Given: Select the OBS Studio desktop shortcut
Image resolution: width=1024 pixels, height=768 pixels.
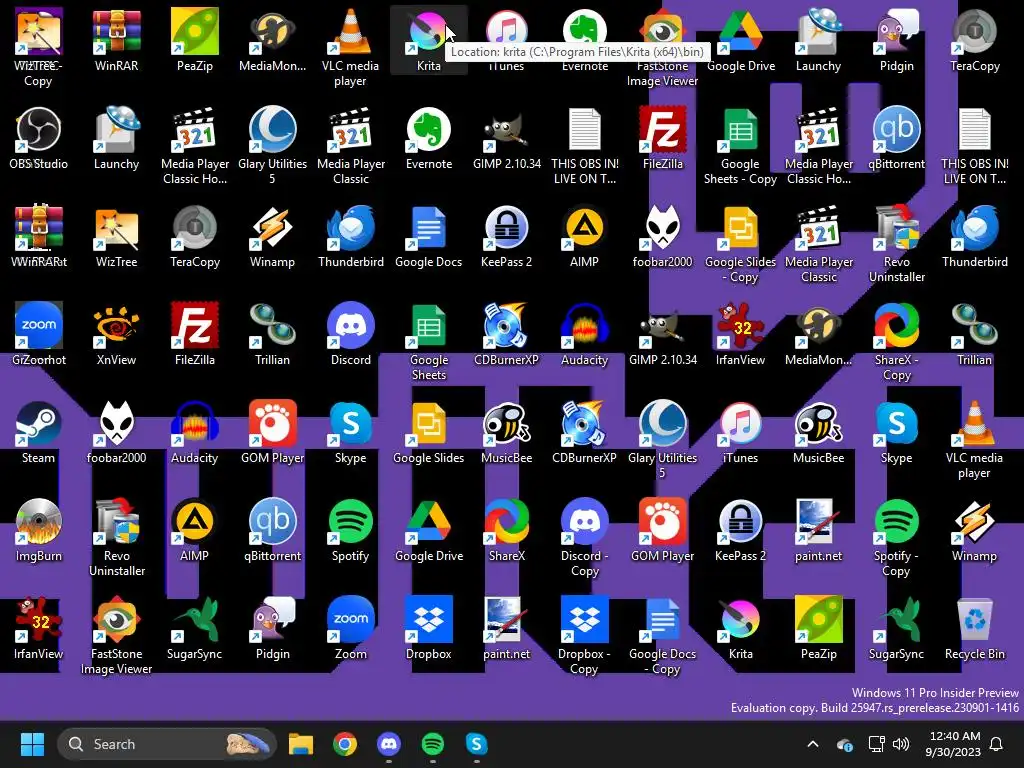Looking at the screenshot, I should 39,138.
